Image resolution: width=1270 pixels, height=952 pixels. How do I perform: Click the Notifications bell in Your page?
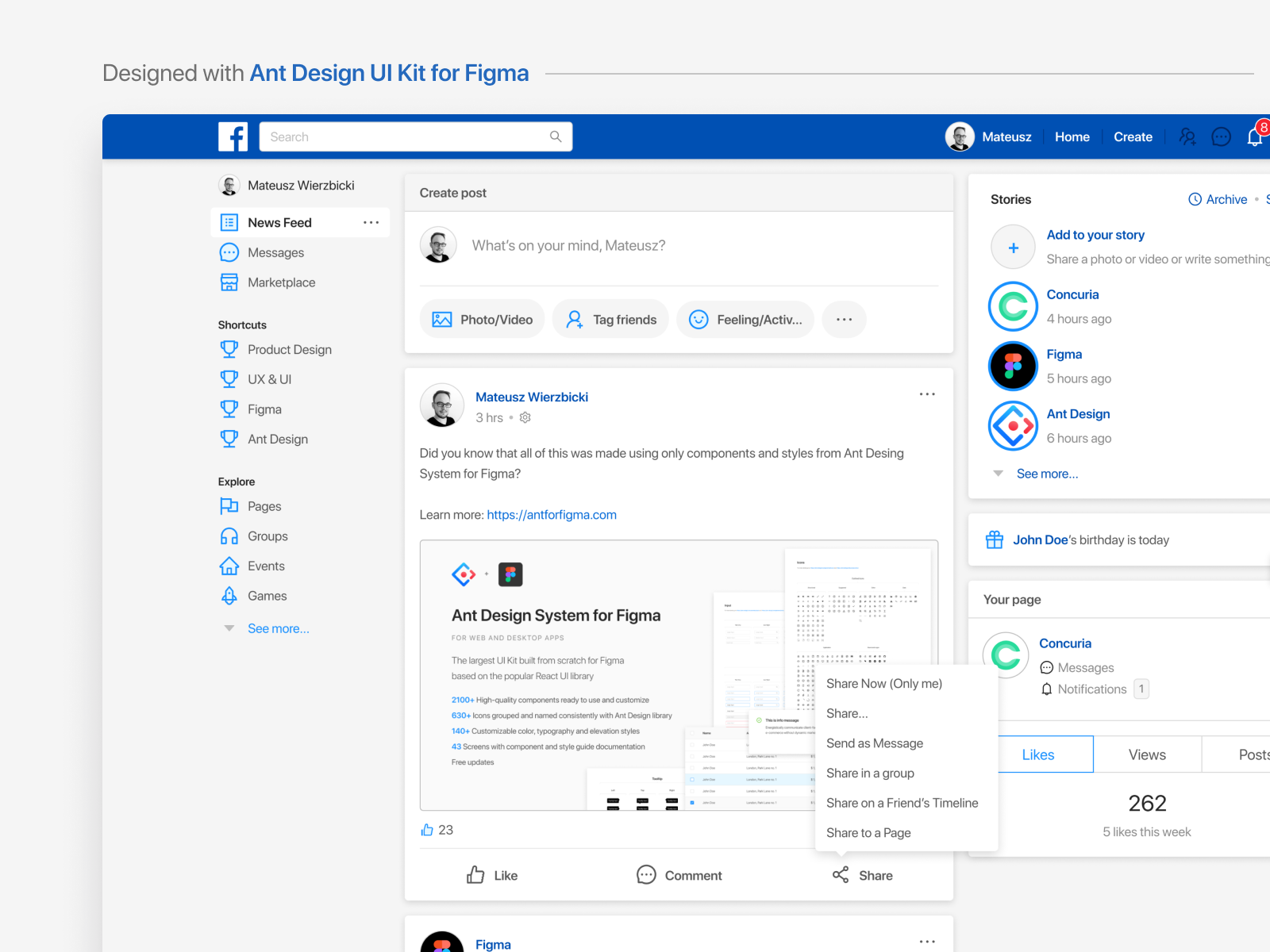[x=1047, y=689]
